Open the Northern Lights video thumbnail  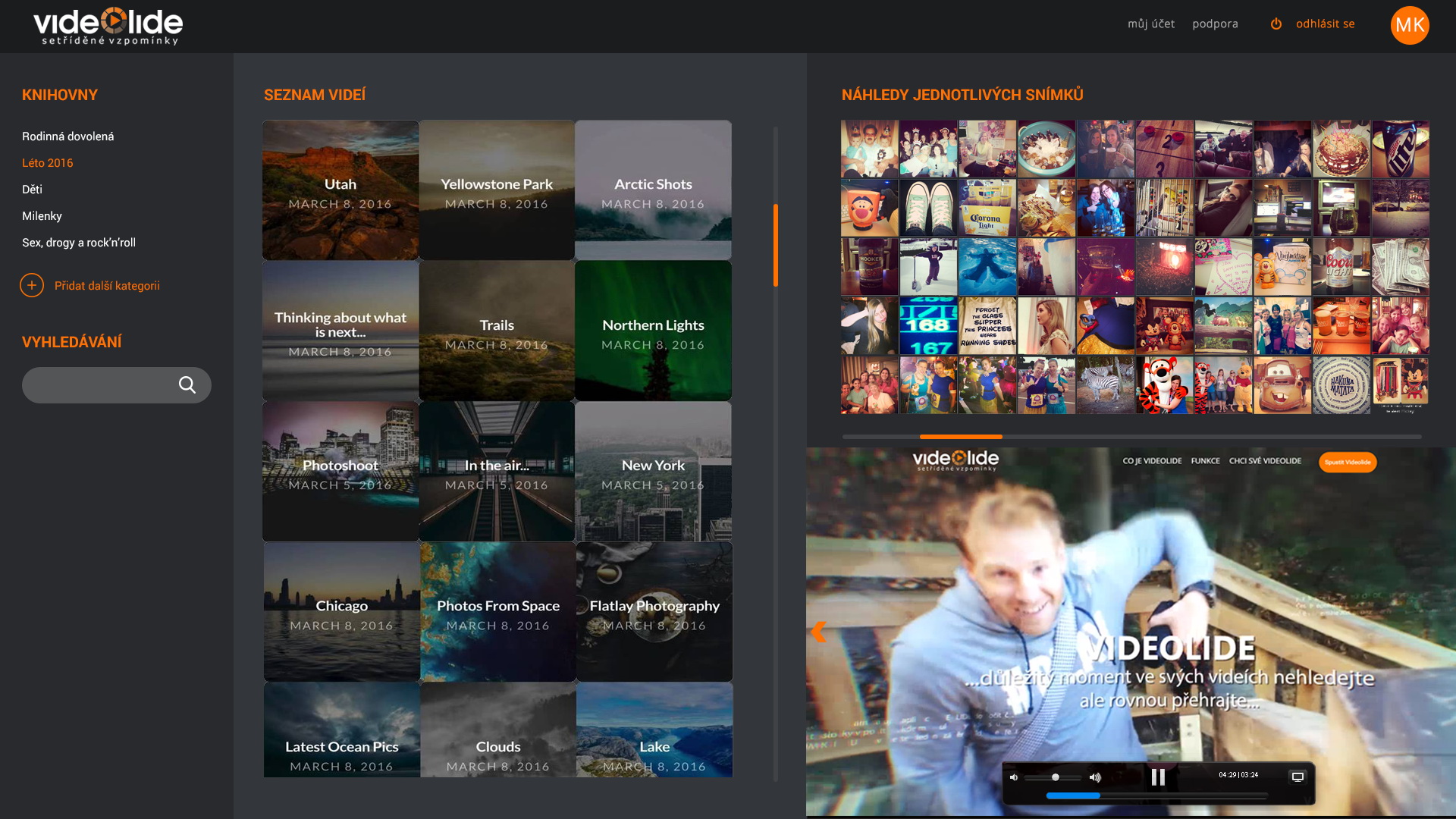(x=653, y=331)
